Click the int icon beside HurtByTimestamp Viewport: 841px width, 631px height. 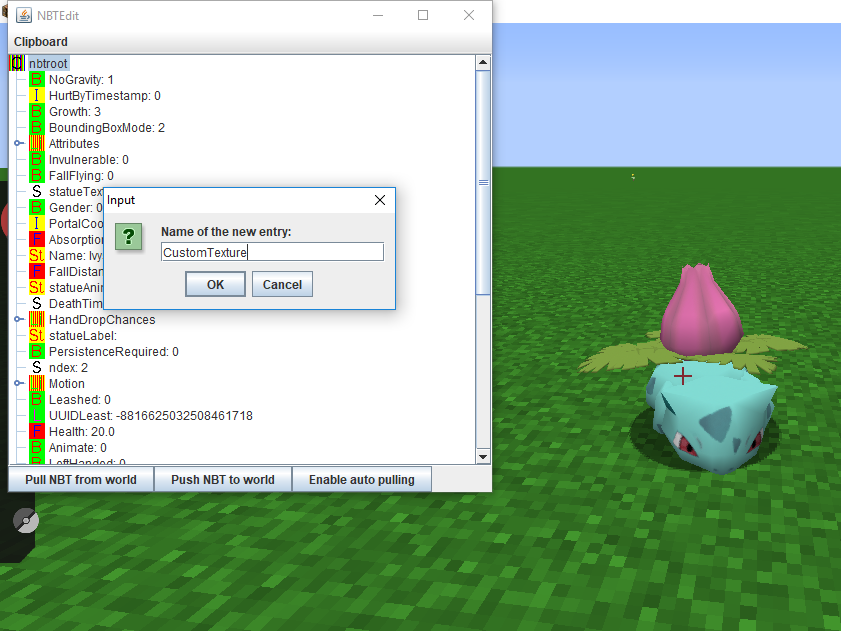36,96
